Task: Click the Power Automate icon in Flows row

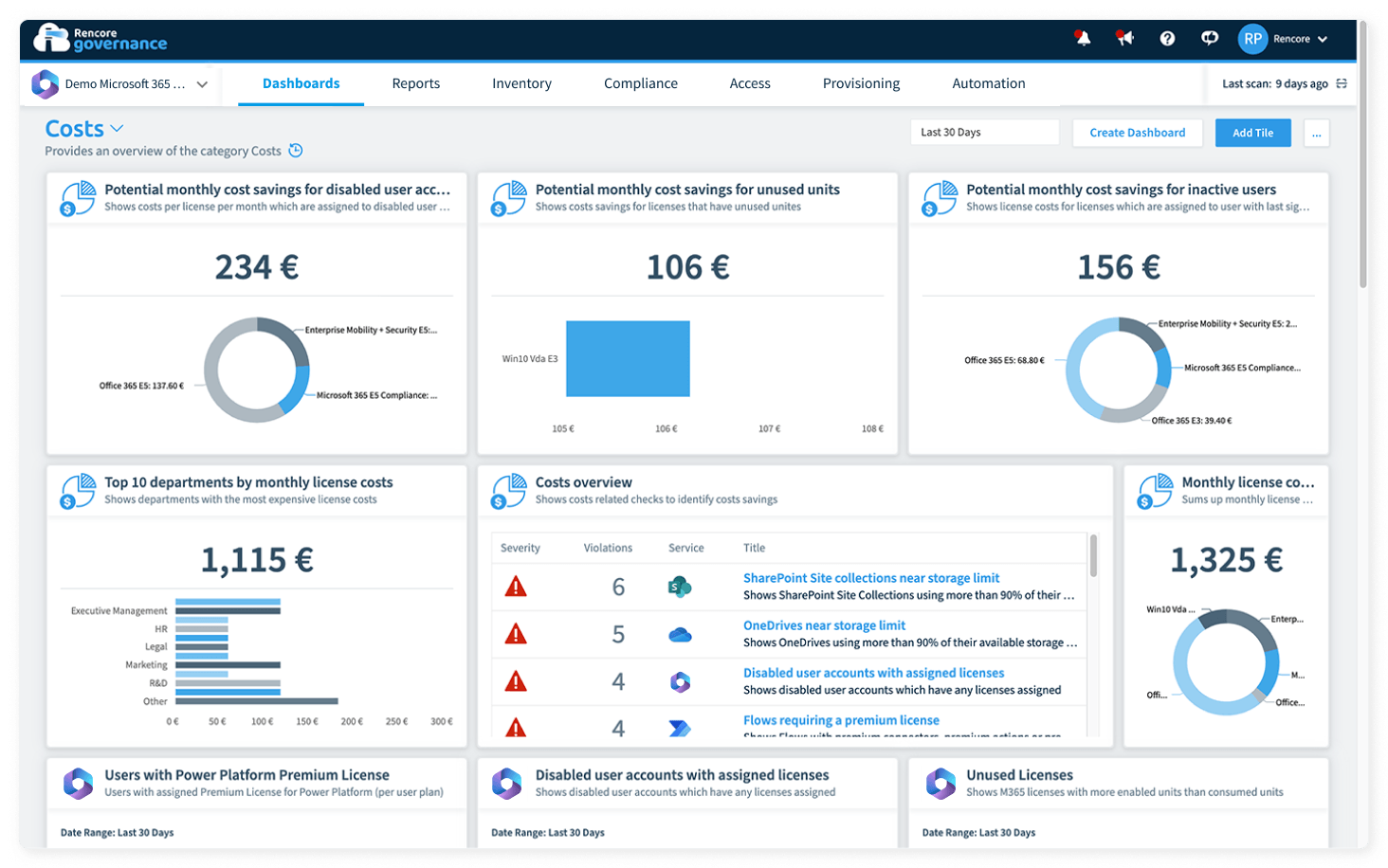Action: pyautogui.click(x=680, y=728)
